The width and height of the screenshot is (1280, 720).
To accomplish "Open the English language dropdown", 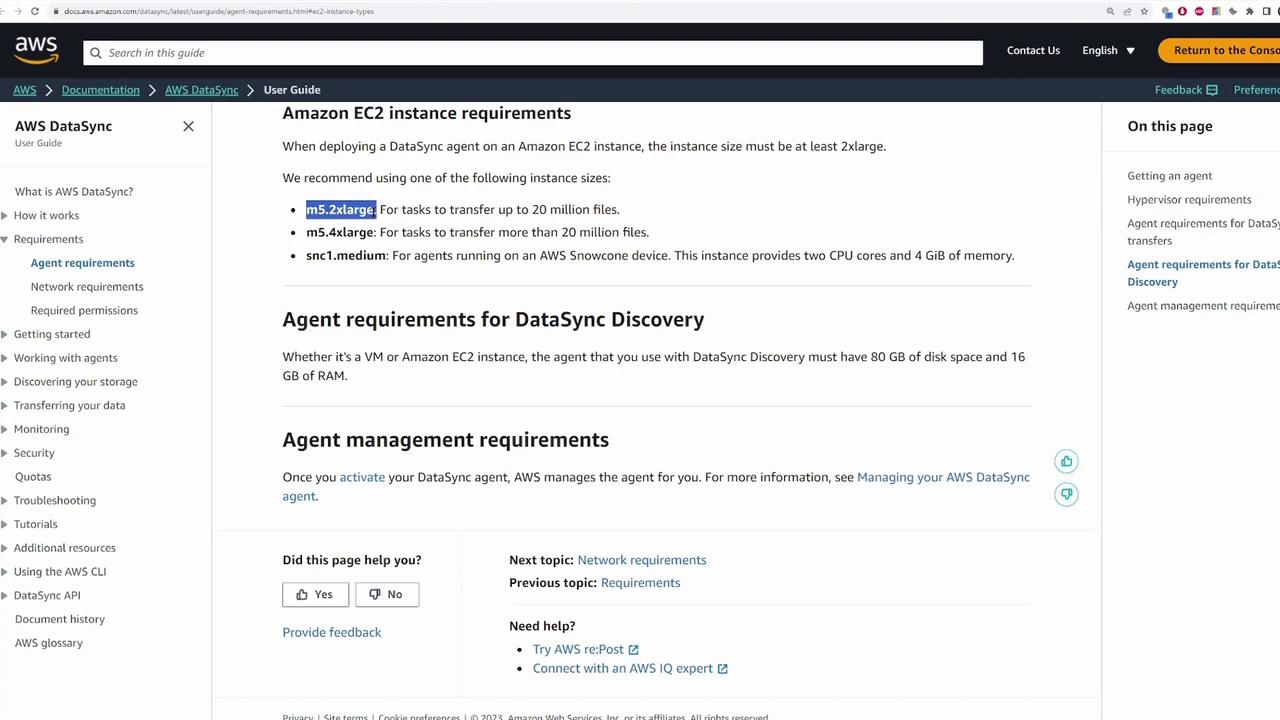I will pos(1108,50).
